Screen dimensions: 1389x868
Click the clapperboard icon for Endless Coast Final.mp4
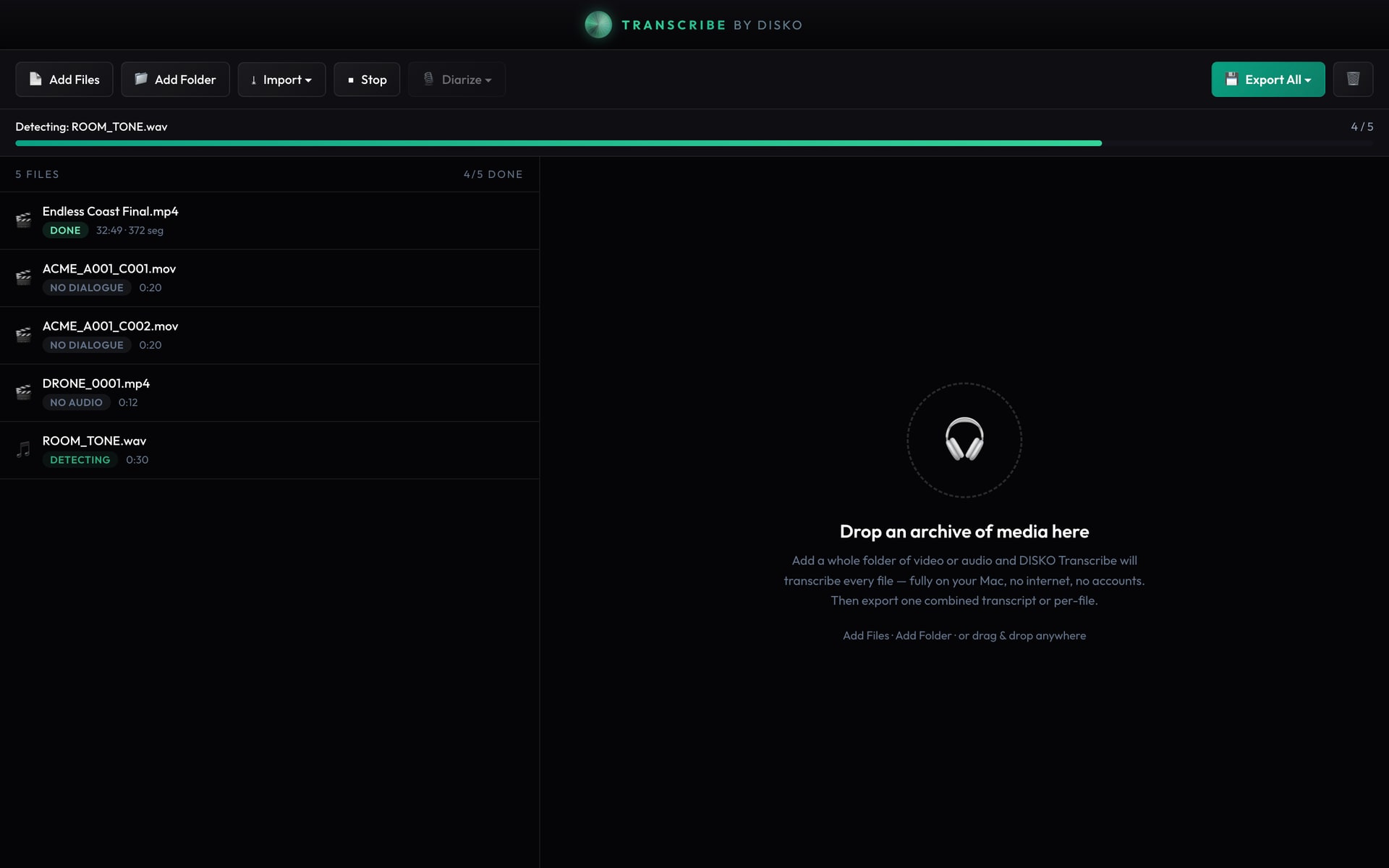pyautogui.click(x=24, y=220)
